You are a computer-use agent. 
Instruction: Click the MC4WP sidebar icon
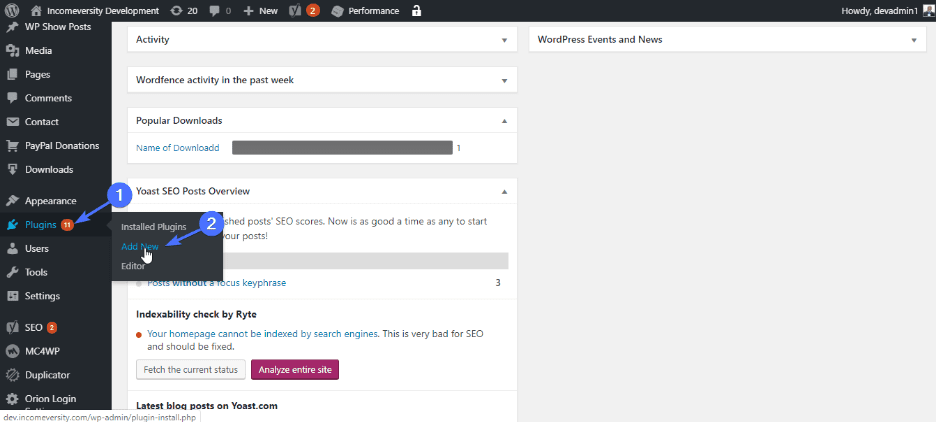pos(13,351)
